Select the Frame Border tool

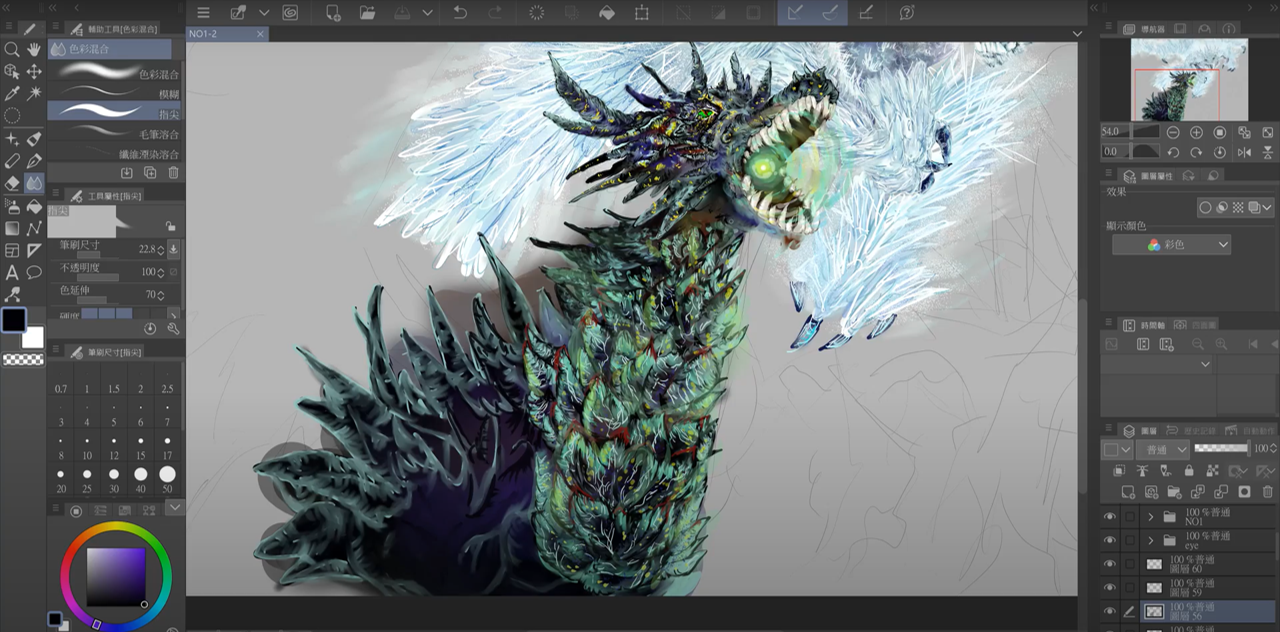(12, 250)
